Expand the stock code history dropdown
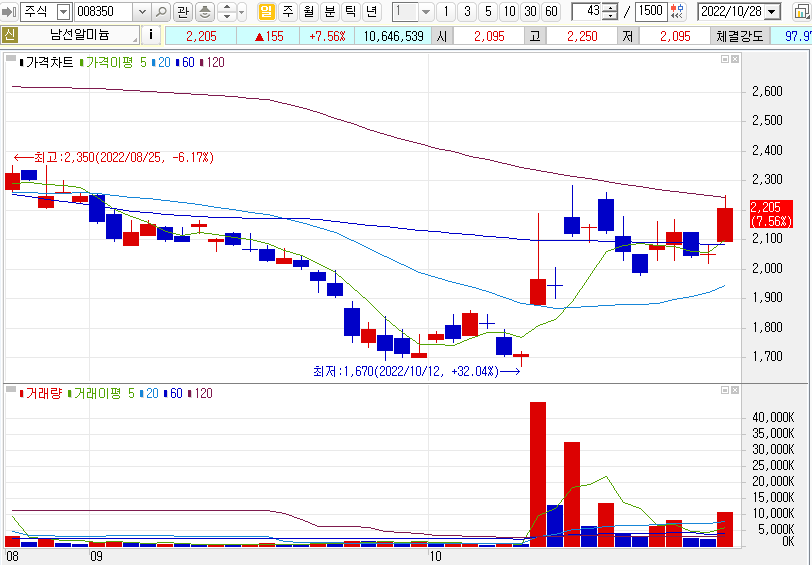 [x=142, y=11]
